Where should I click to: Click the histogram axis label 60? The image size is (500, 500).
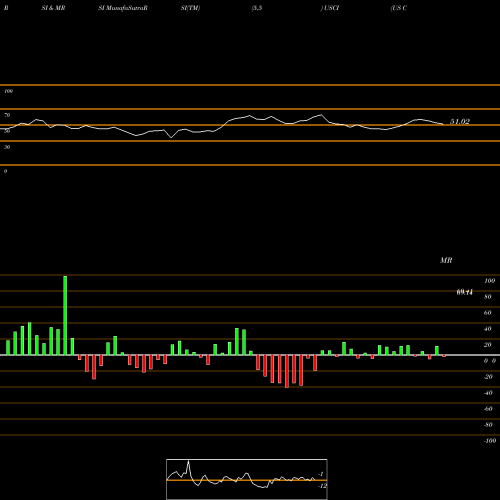pyautogui.click(x=488, y=313)
